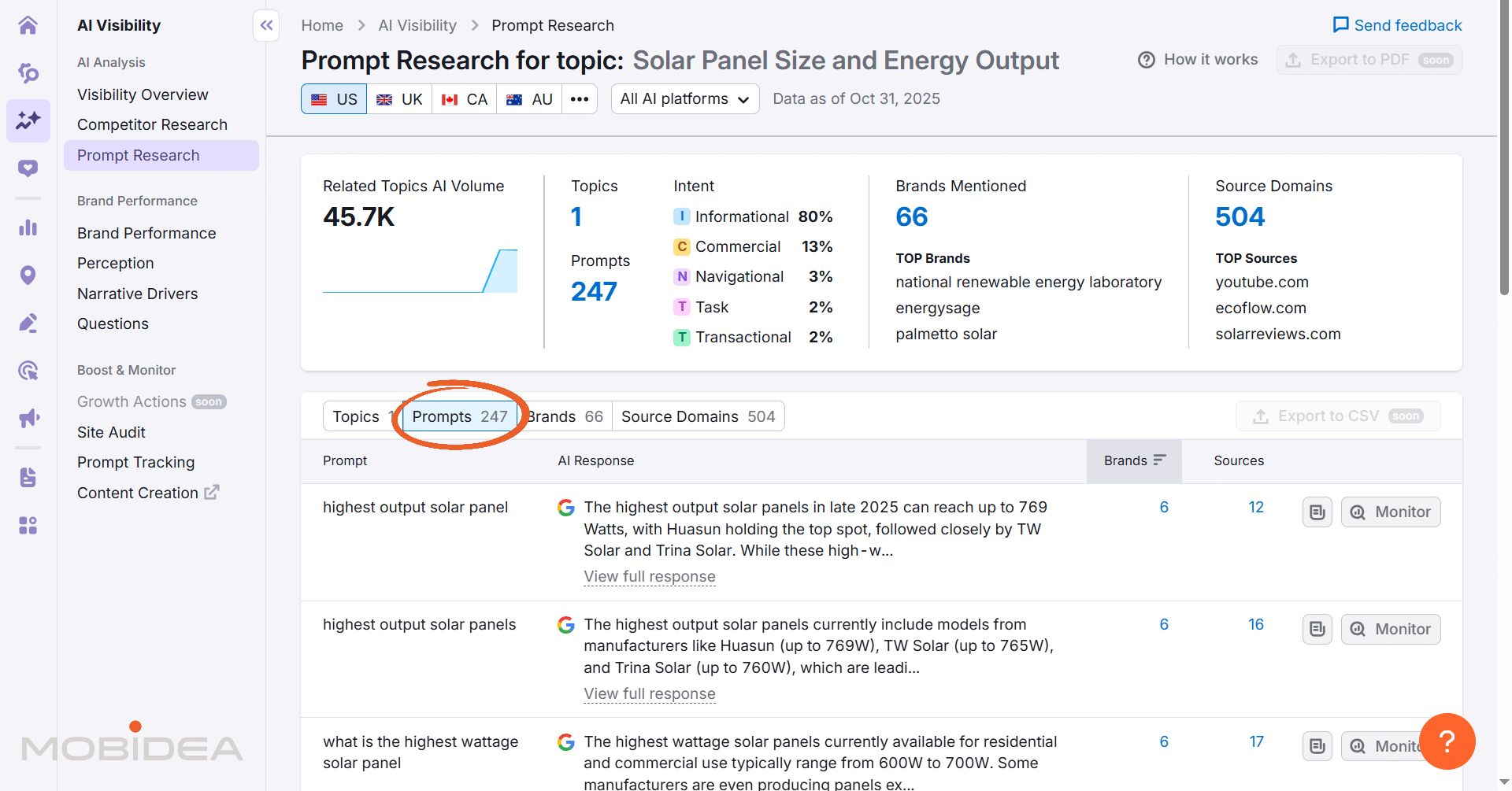Screen dimensions: 1512x791
Task: Open the apps grid icon at sidebar bottom
Action: tap(28, 525)
